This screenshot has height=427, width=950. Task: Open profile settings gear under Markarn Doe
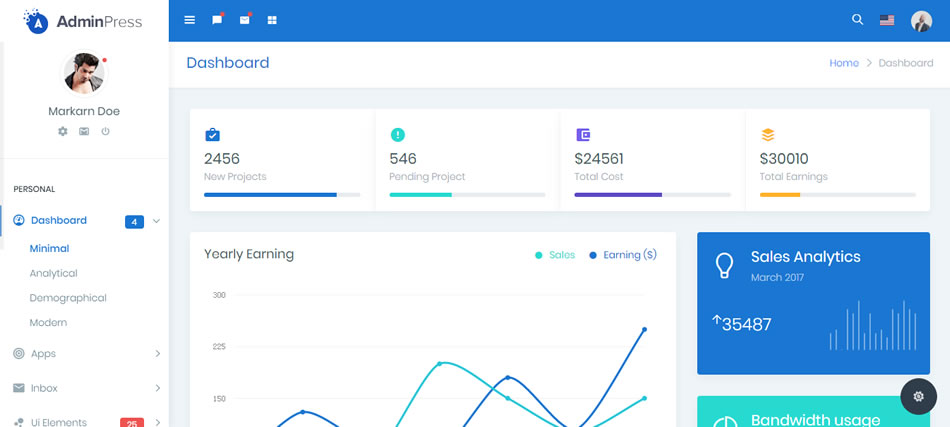pos(63,131)
